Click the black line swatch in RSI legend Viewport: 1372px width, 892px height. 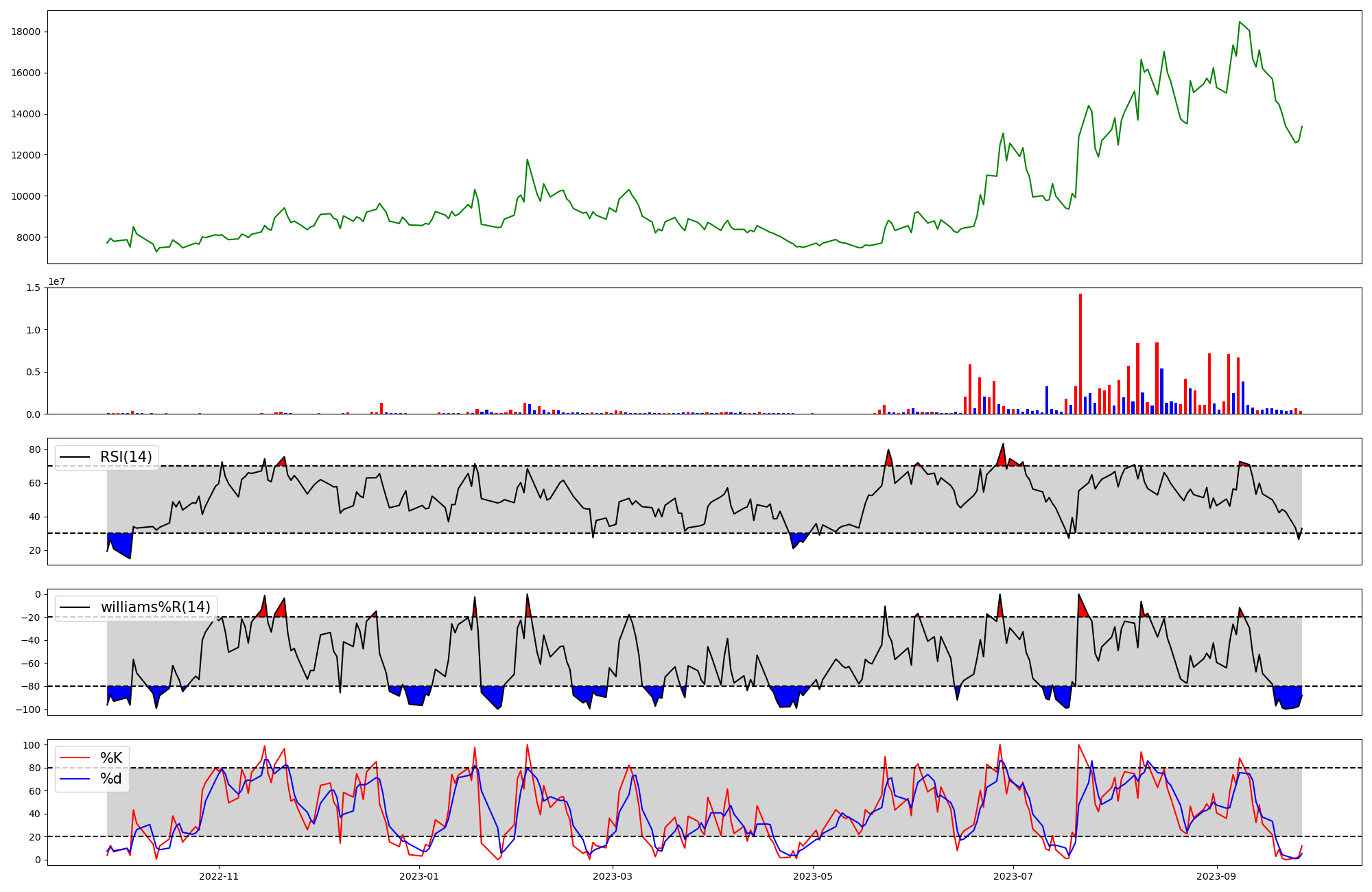click(75, 457)
